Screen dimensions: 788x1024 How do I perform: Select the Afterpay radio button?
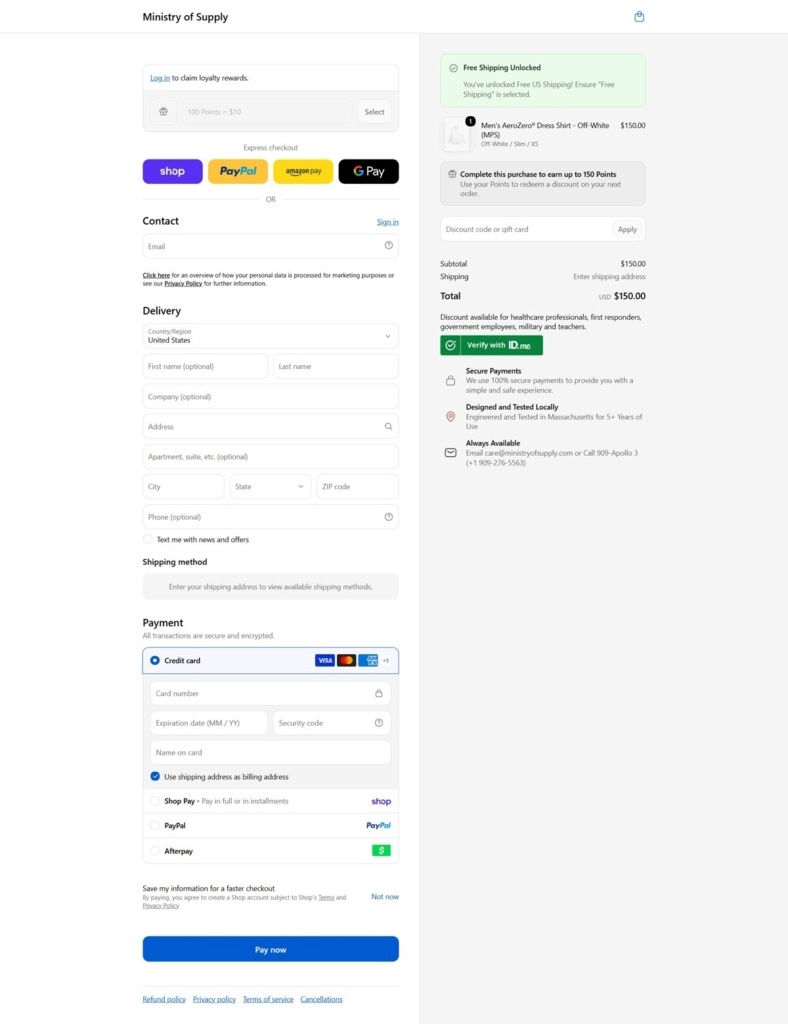pos(155,851)
